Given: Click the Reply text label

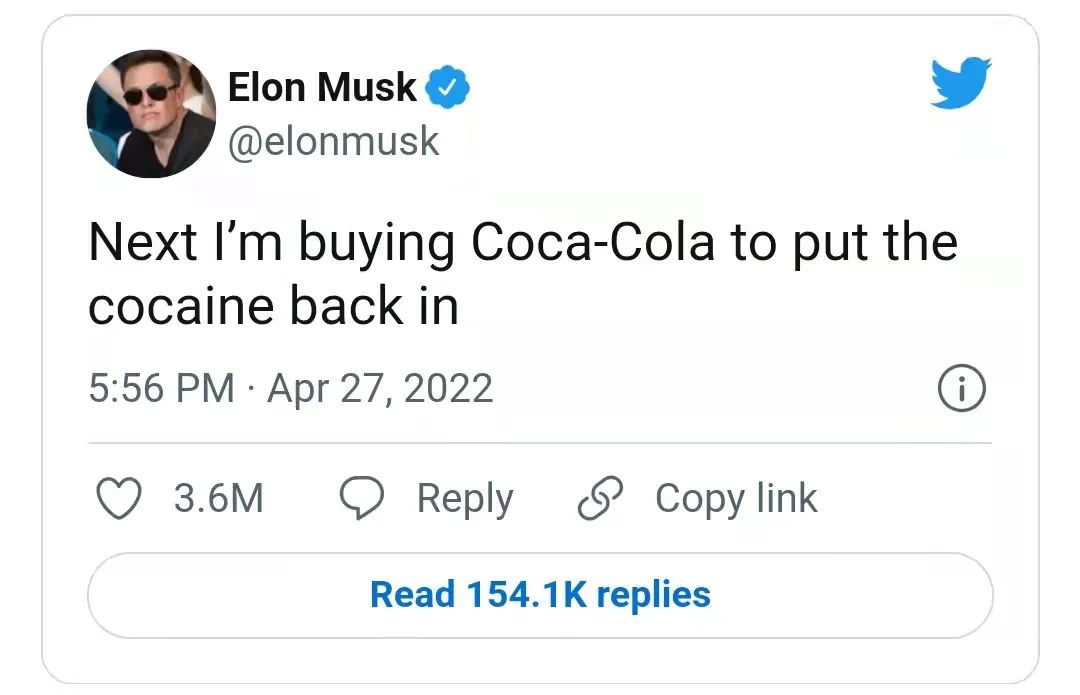Looking at the screenshot, I should pyautogui.click(x=465, y=499).
